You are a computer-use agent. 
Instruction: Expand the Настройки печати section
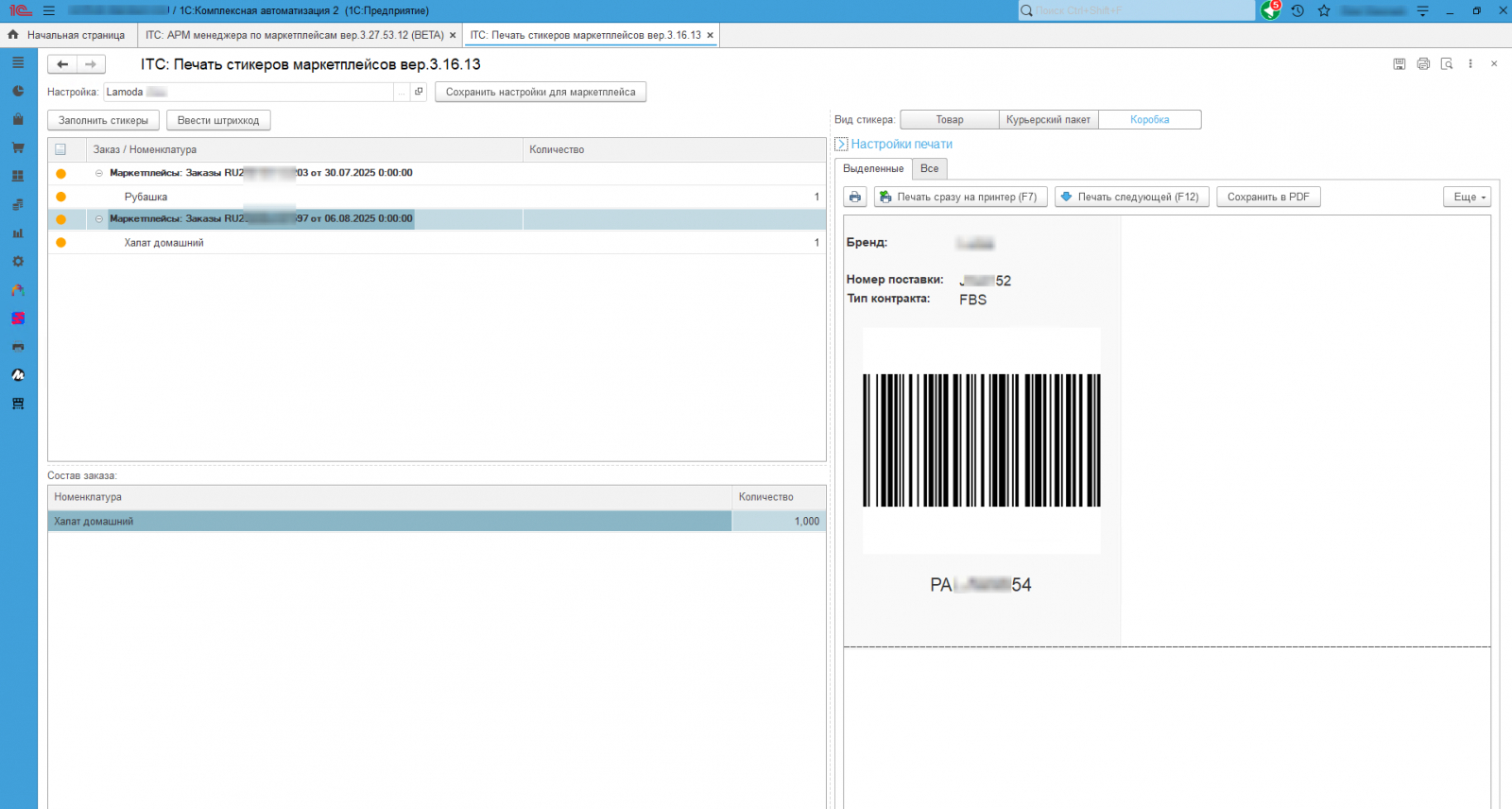point(901,144)
